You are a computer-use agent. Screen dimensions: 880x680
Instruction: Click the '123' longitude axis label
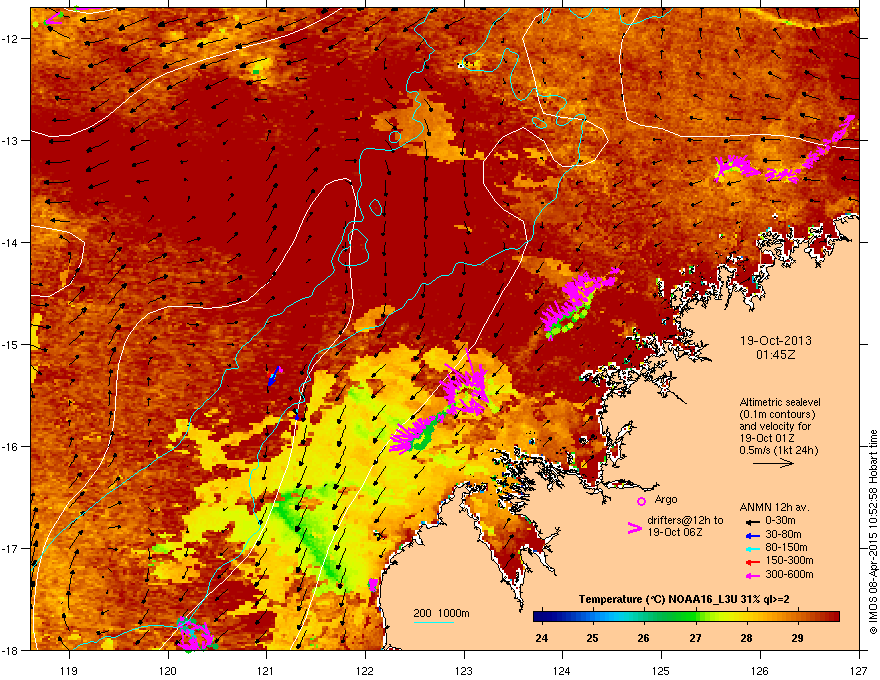[x=464, y=670]
